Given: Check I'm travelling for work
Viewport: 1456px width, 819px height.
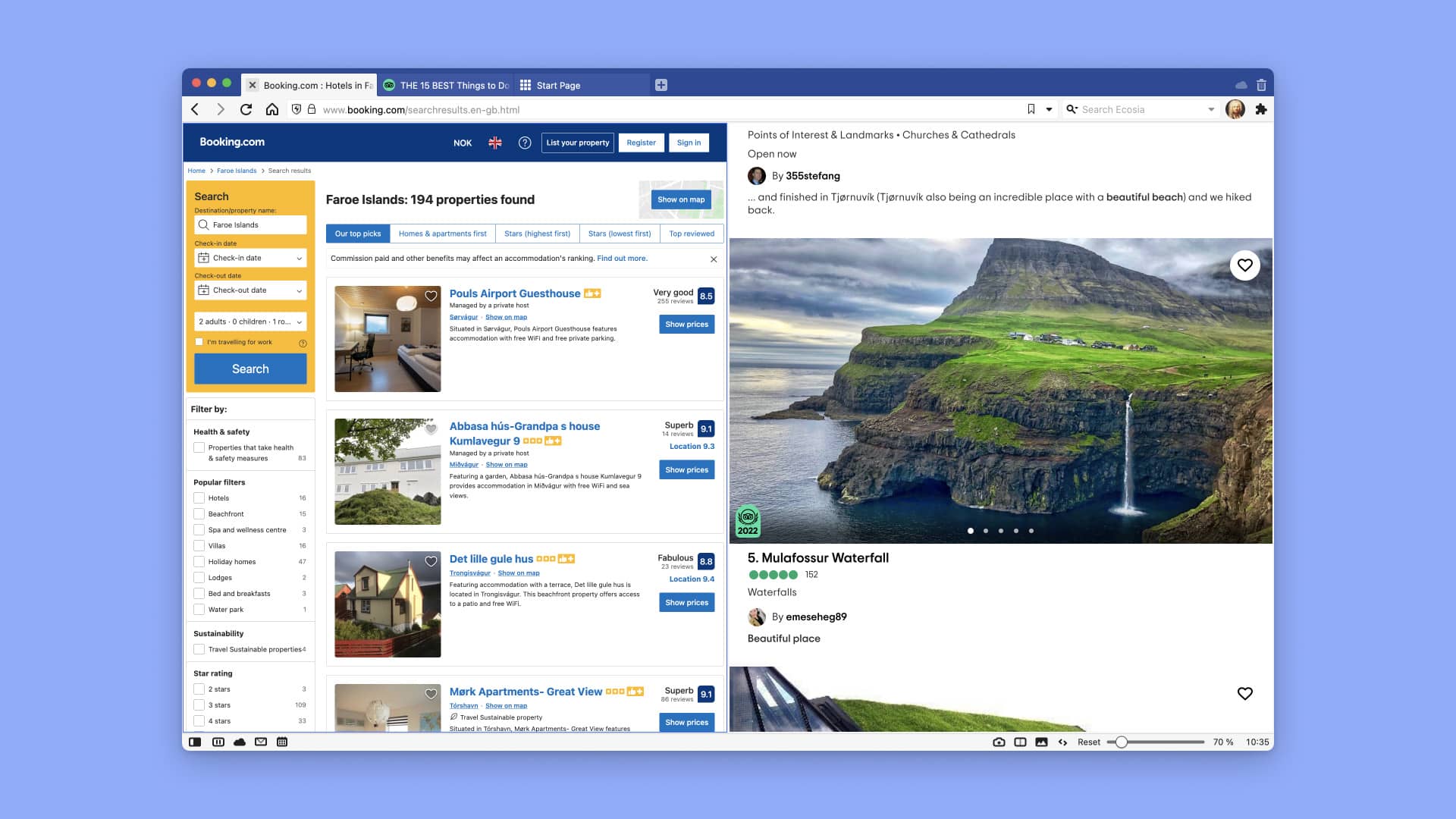Looking at the screenshot, I should pyautogui.click(x=199, y=342).
